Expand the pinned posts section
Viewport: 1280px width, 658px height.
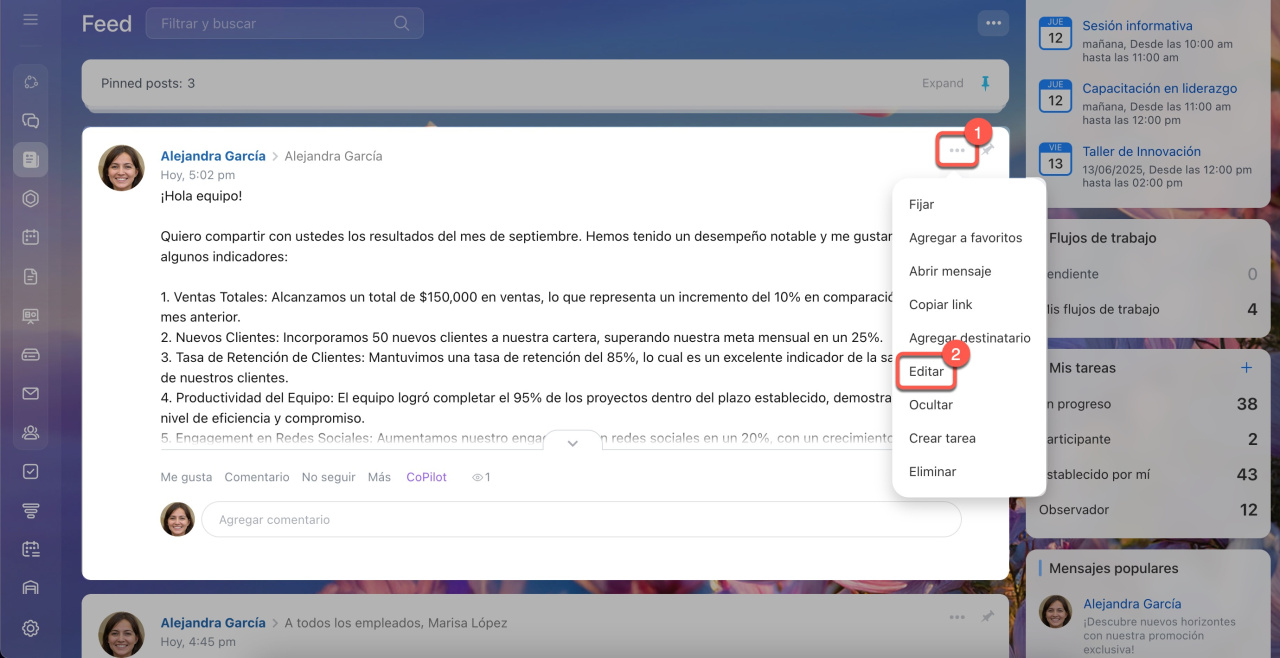click(943, 83)
